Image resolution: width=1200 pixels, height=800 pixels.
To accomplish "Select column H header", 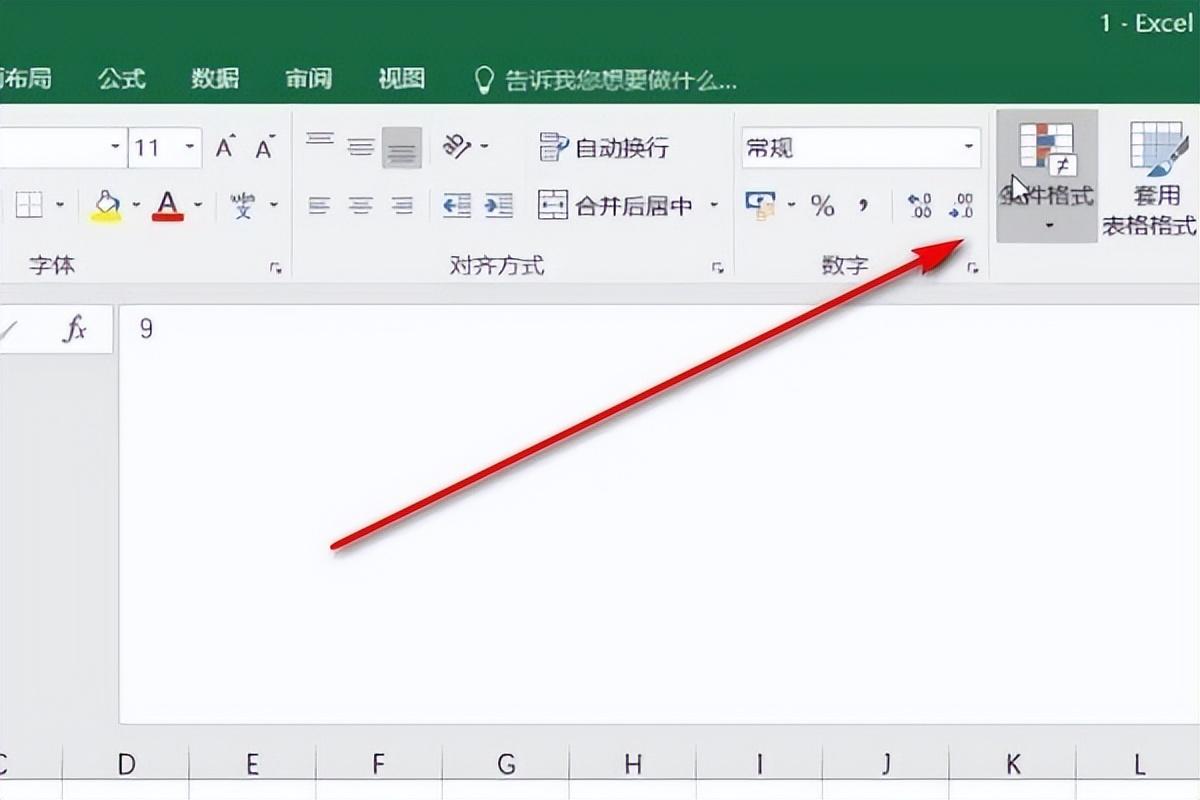I will (x=632, y=765).
